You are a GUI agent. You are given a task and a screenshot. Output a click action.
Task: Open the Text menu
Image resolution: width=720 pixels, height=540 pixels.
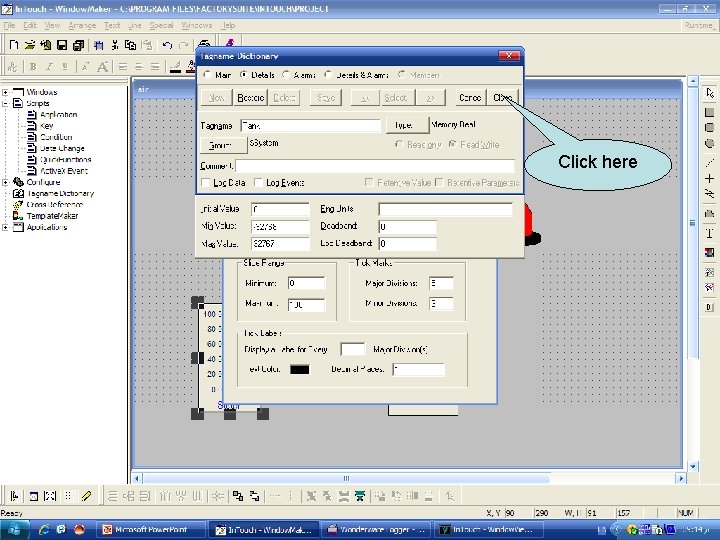coord(112,25)
